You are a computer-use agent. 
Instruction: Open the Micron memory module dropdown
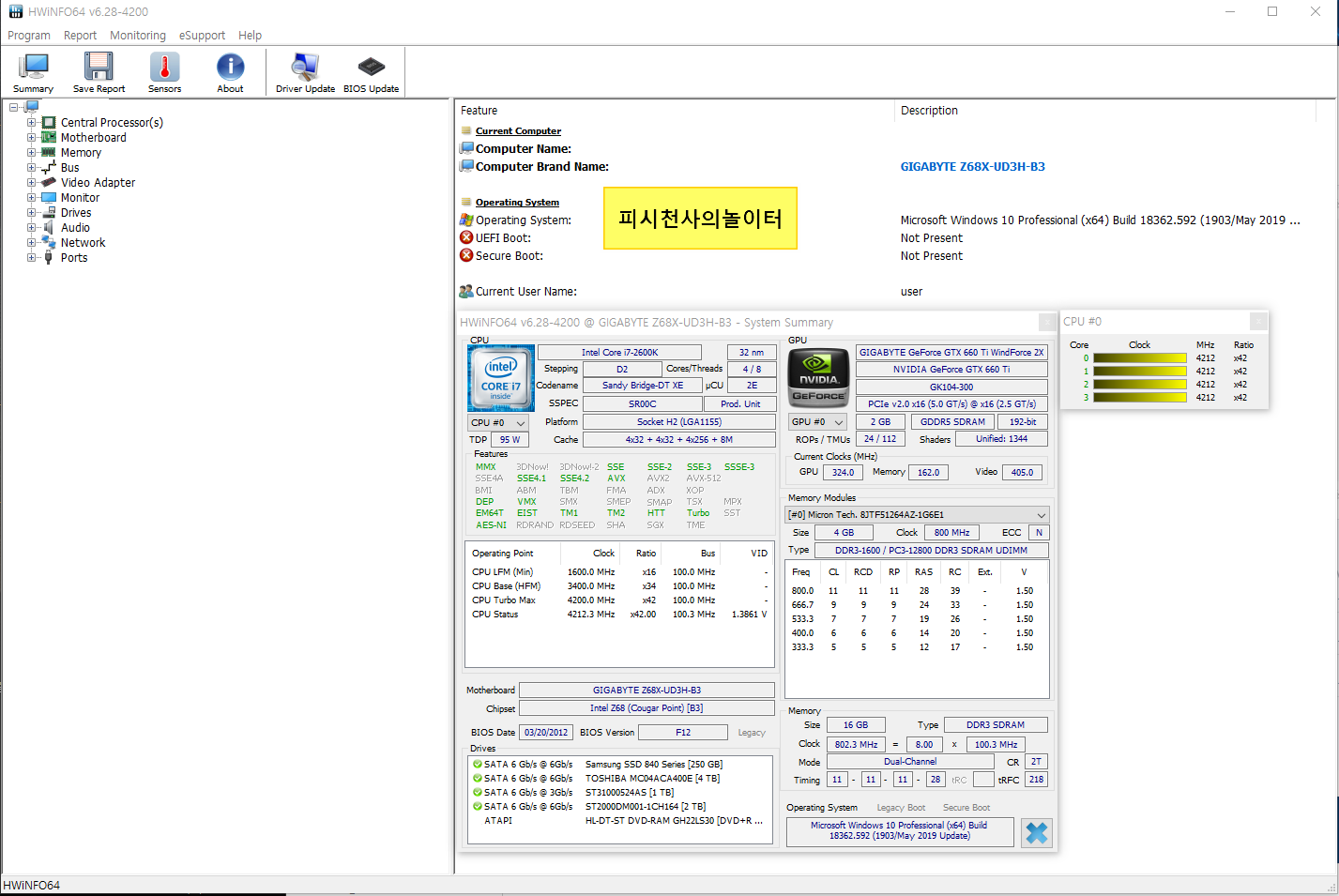917,515
